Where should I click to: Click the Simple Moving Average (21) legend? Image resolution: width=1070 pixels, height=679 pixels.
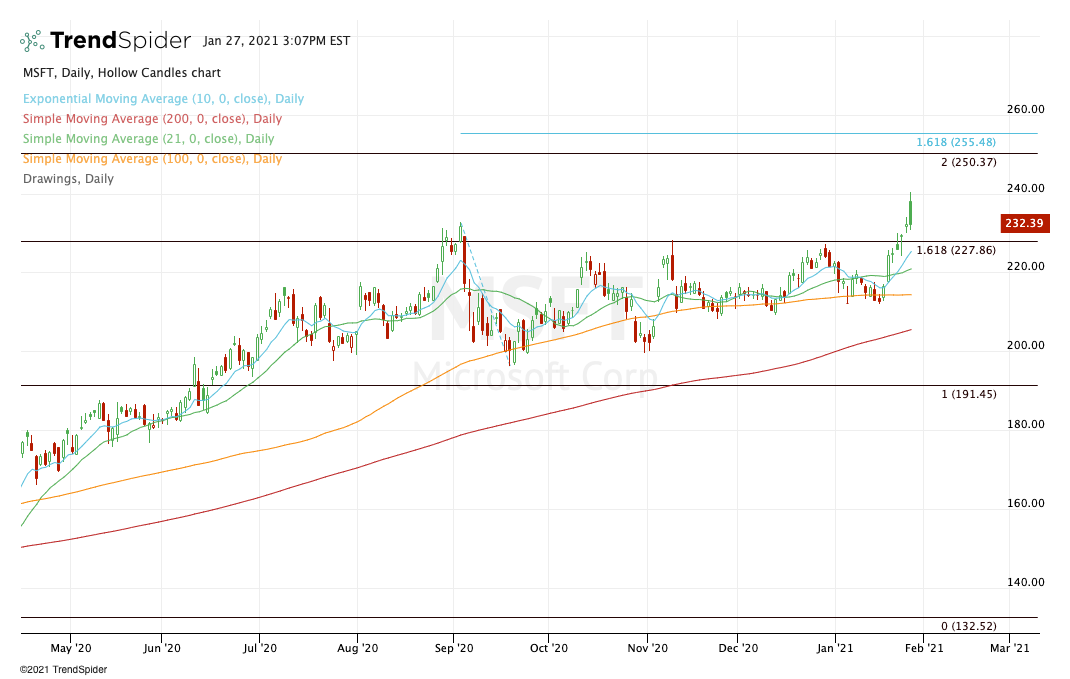[149, 139]
